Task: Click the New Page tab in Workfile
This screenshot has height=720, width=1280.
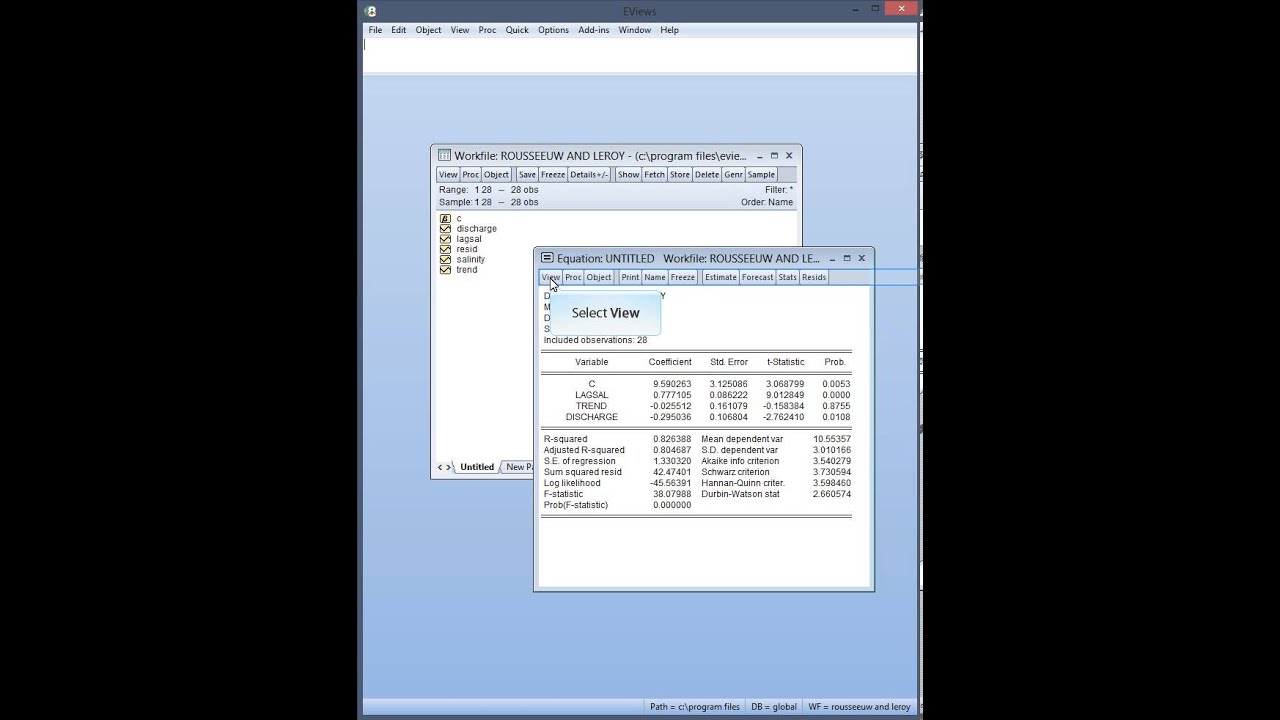Action: (x=518, y=467)
